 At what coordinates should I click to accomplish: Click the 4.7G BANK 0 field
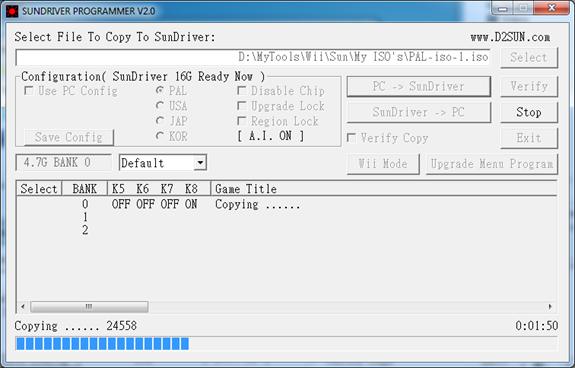(63, 162)
